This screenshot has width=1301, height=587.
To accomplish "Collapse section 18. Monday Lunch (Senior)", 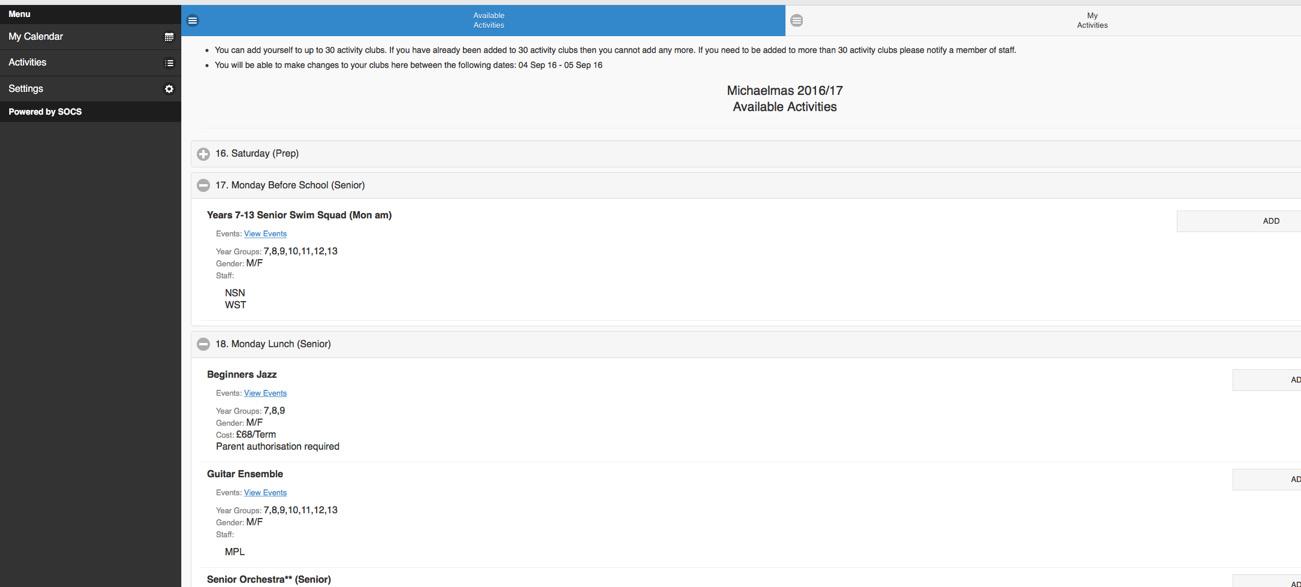I will coord(745,344).
